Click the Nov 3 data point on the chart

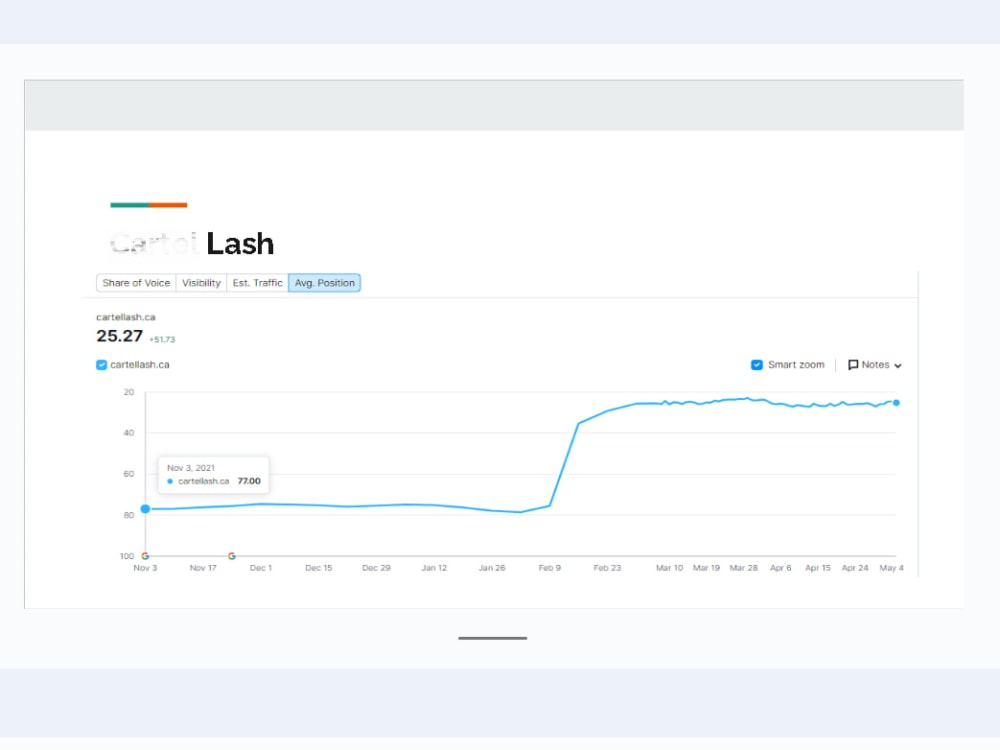coord(145,508)
